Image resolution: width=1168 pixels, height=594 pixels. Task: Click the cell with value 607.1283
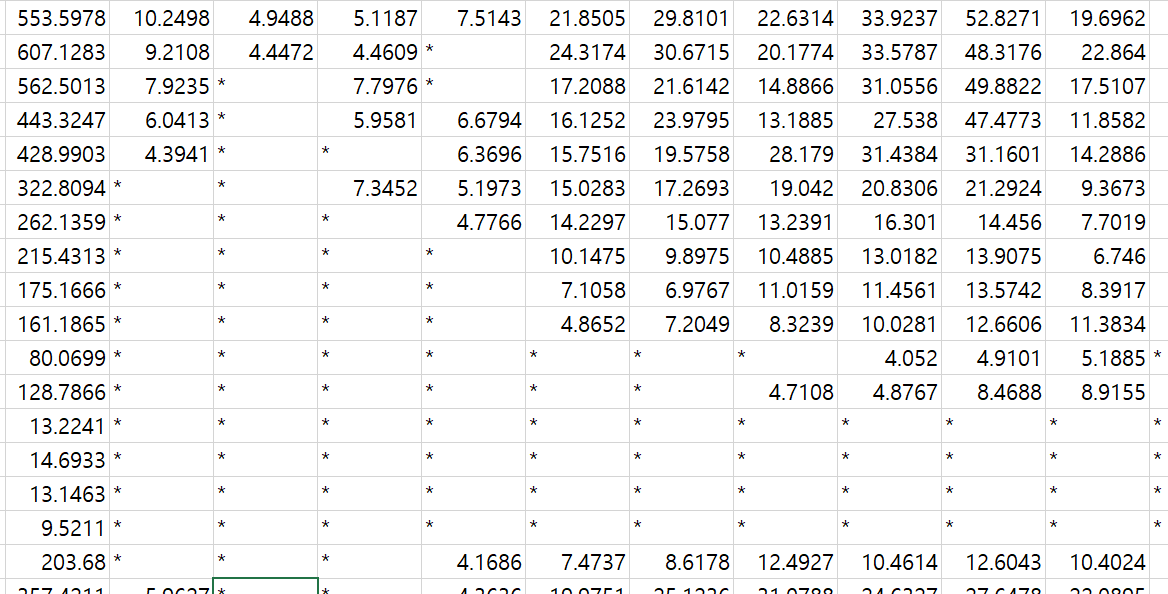(62, 52)
